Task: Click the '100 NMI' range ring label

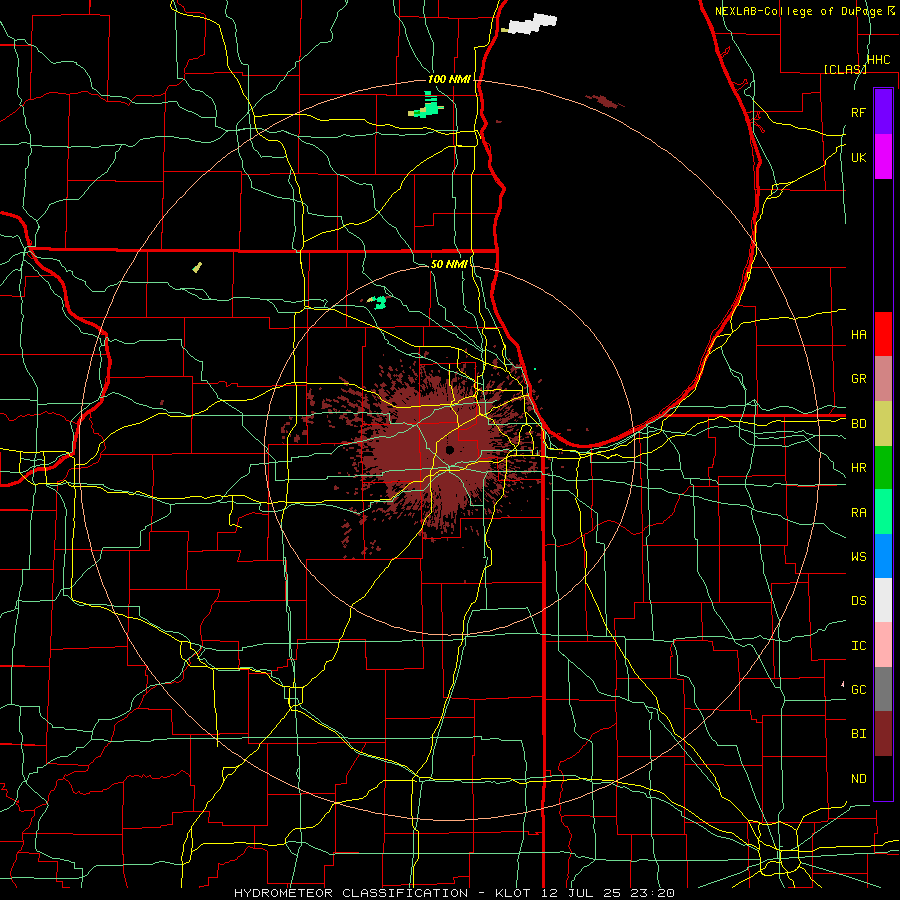Action: pos(449,79)
